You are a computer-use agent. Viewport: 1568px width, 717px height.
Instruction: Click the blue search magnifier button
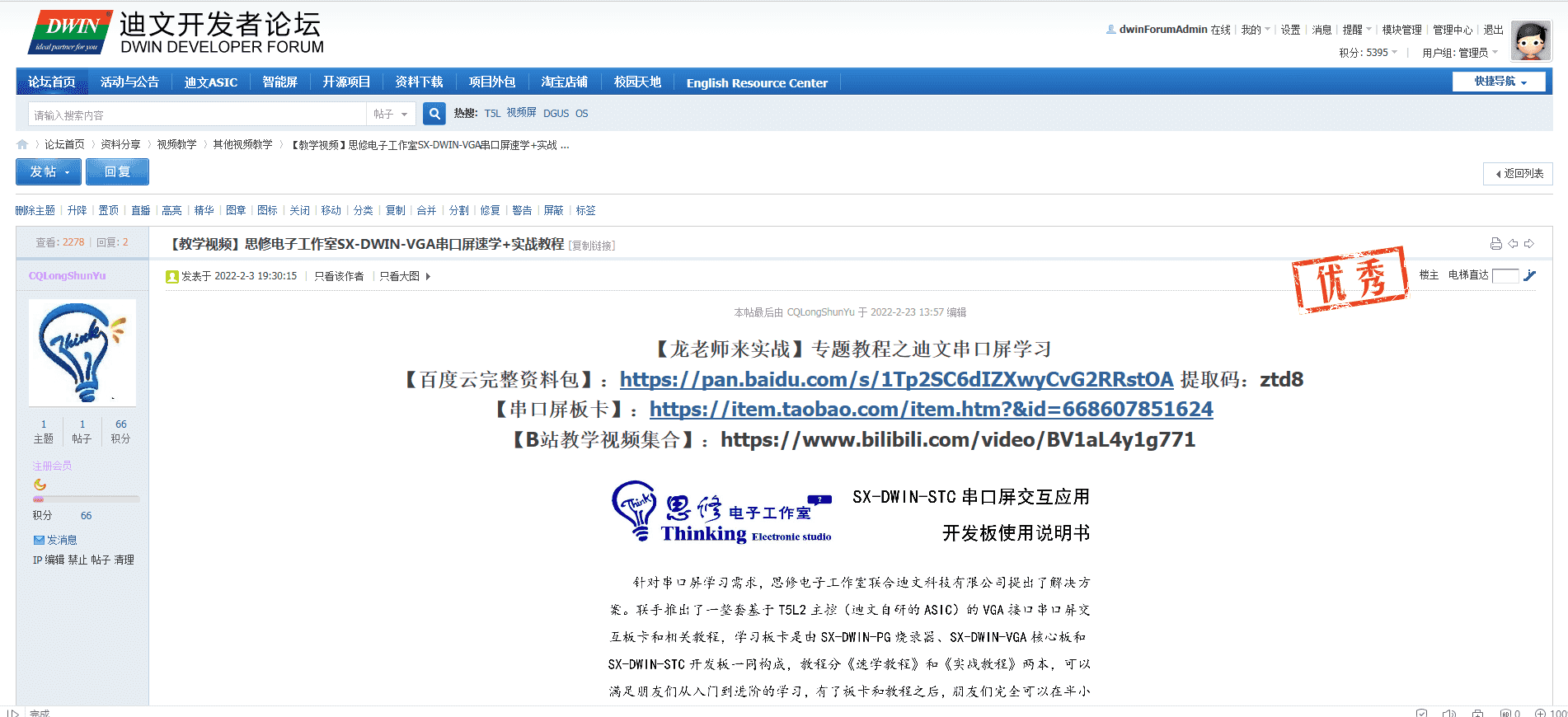tap(434, 114)
